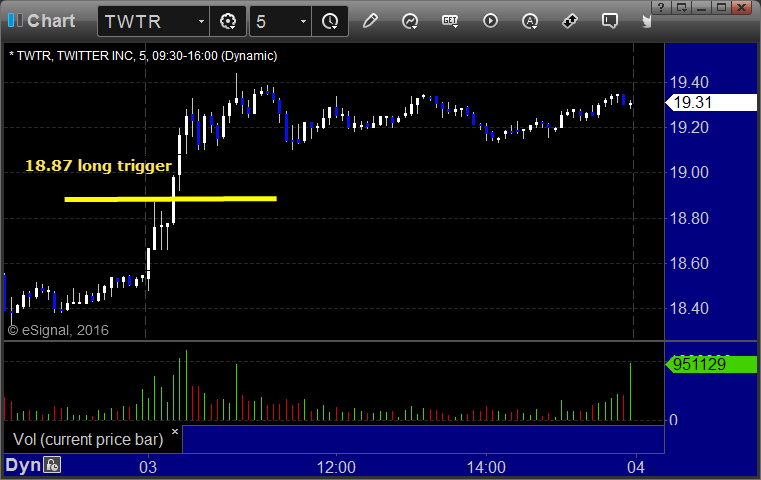Click the Twitter bird icon
The width and height of the screenshot is (761, 480).
click(x=647, y=21)
